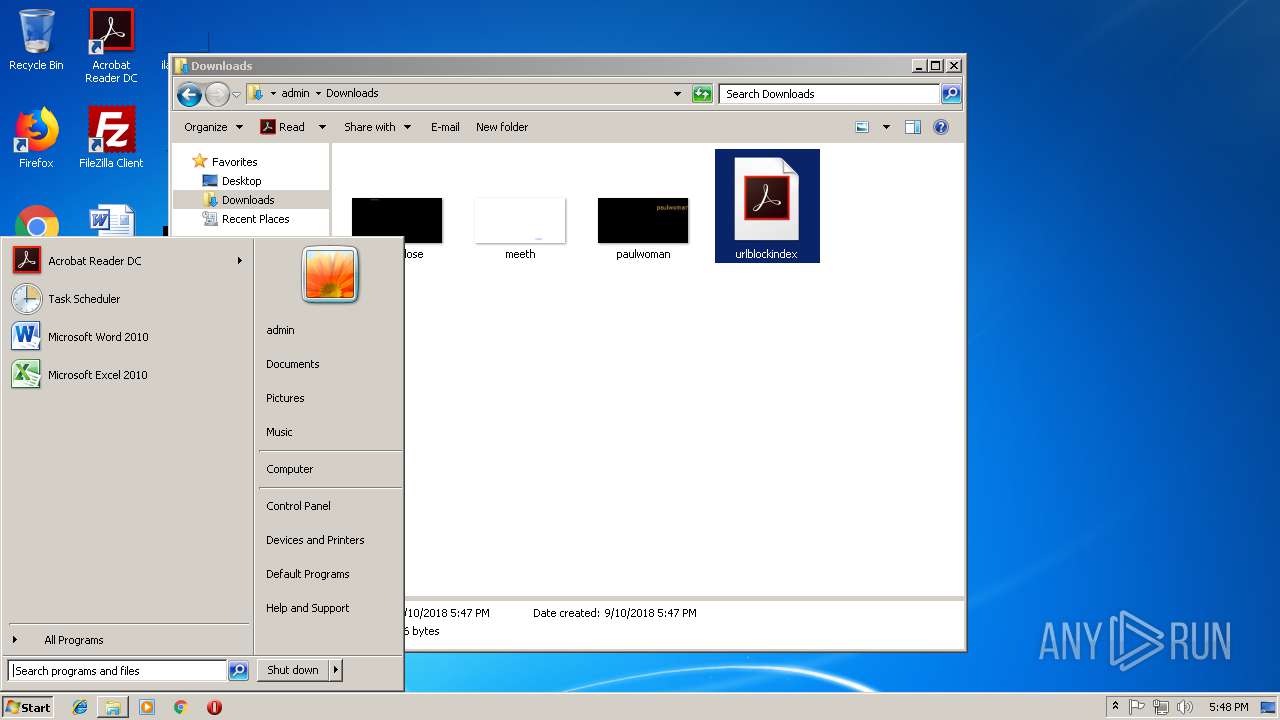The width and height of the screenshot is (1280, 720).
Task: Open Computer in Start menu
Action: (289, 469)
